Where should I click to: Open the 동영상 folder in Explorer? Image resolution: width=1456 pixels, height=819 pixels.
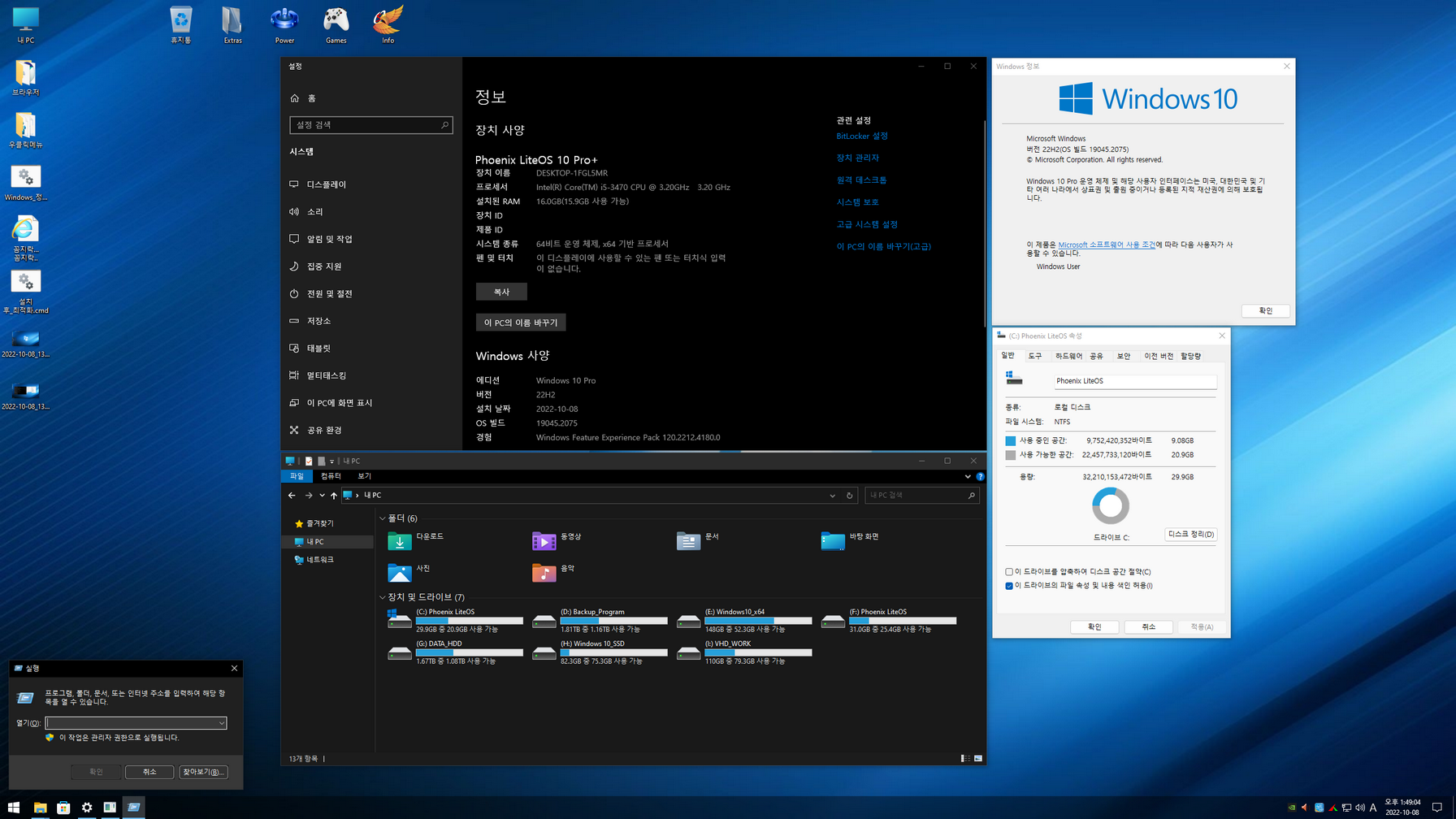coord(557,540)
